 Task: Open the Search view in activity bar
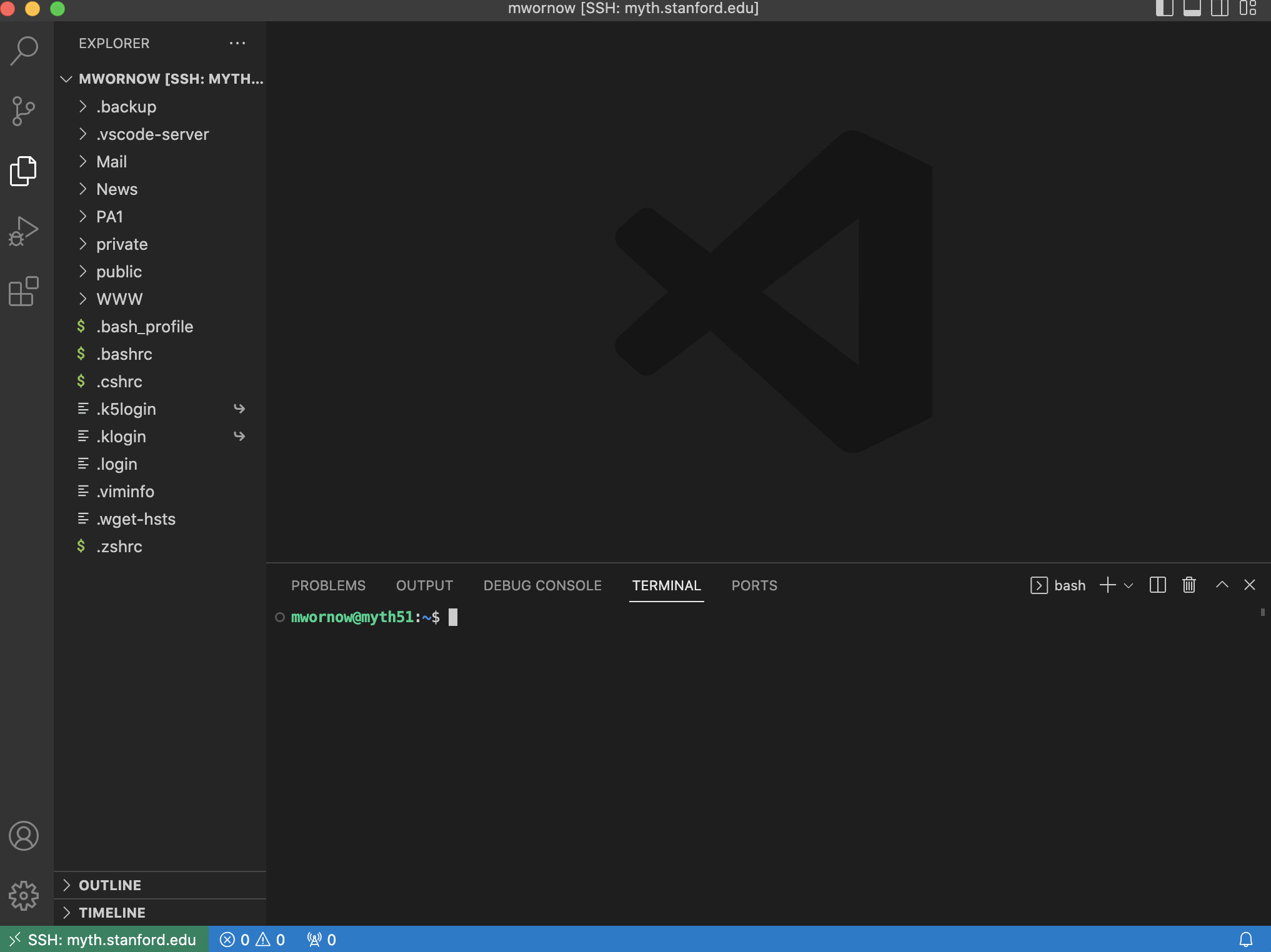(x=24, y=51)
